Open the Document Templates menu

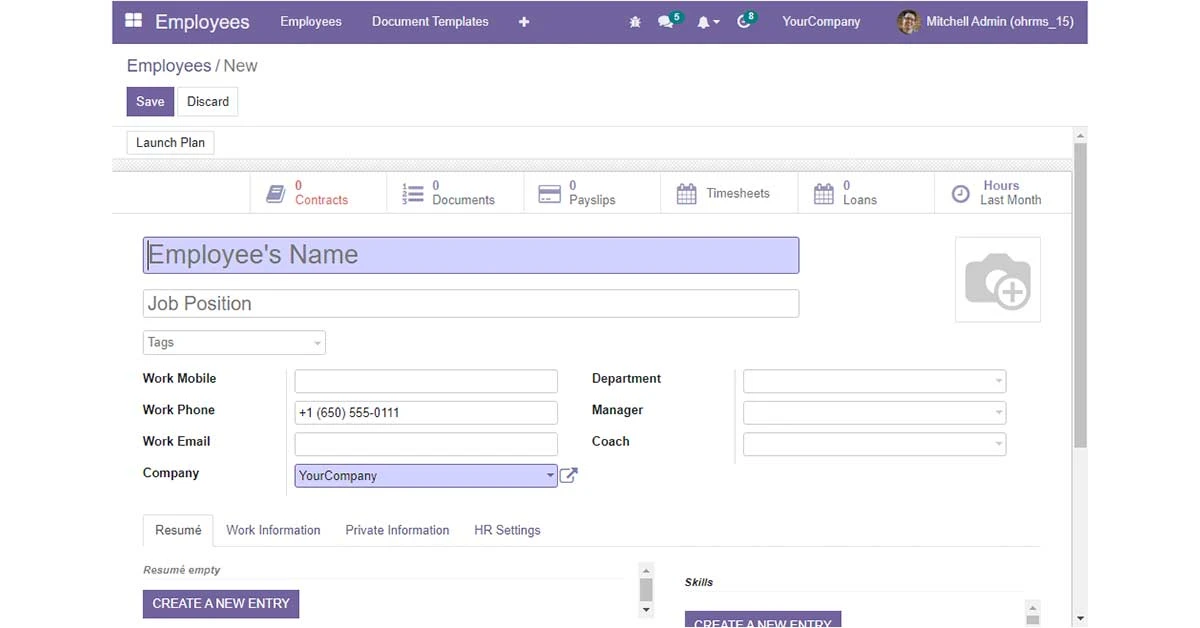[x=430, y=21]
